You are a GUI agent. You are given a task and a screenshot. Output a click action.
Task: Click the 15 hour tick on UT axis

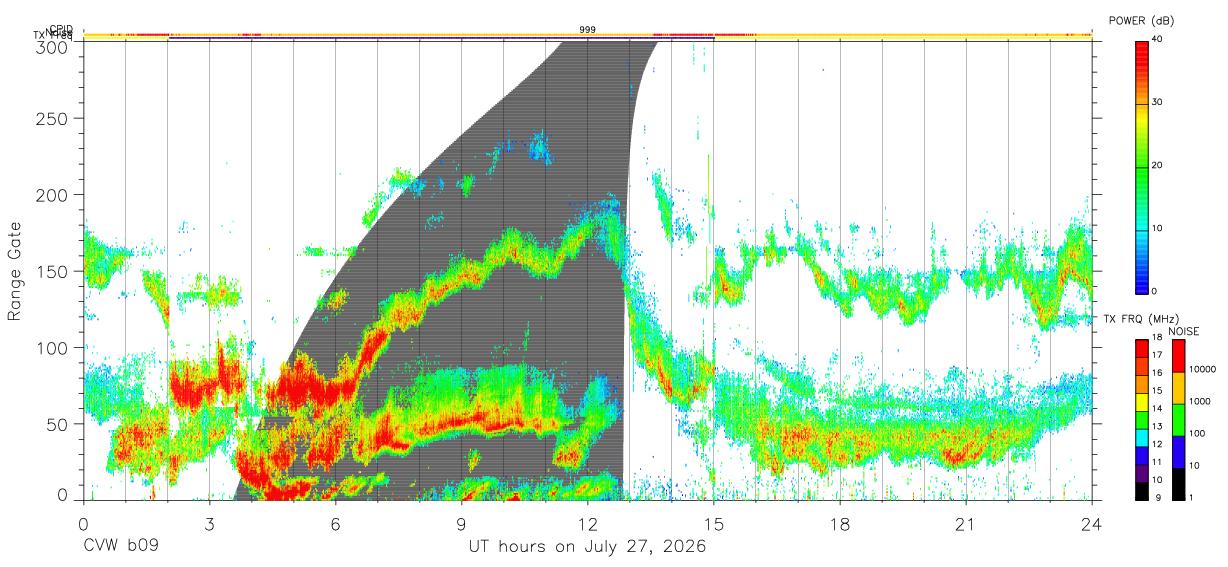coord(714,523)
